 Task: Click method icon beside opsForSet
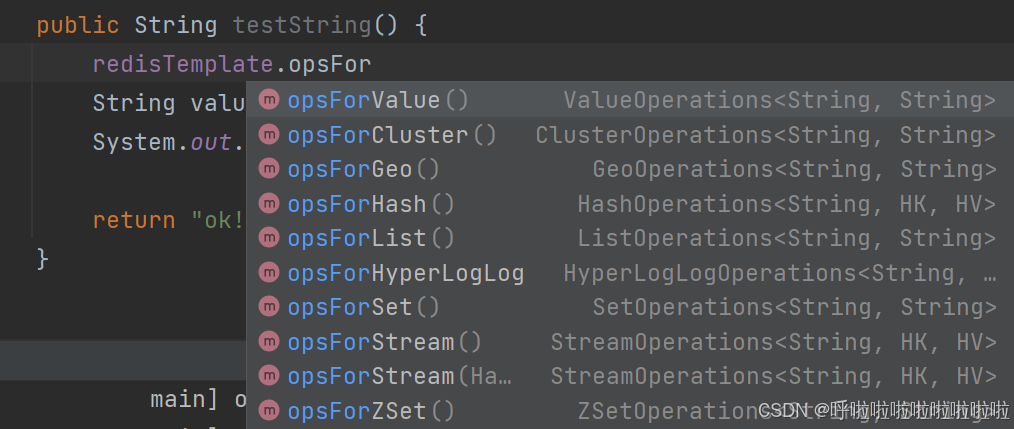[268, 307]
